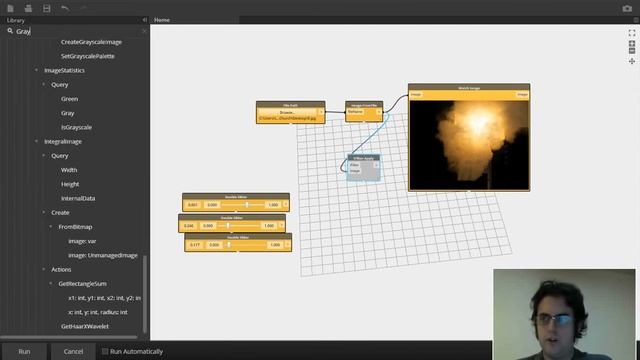Screen dimensions: 640x360
Task: Select 'image: var' overload
Action: coord(82,241)
